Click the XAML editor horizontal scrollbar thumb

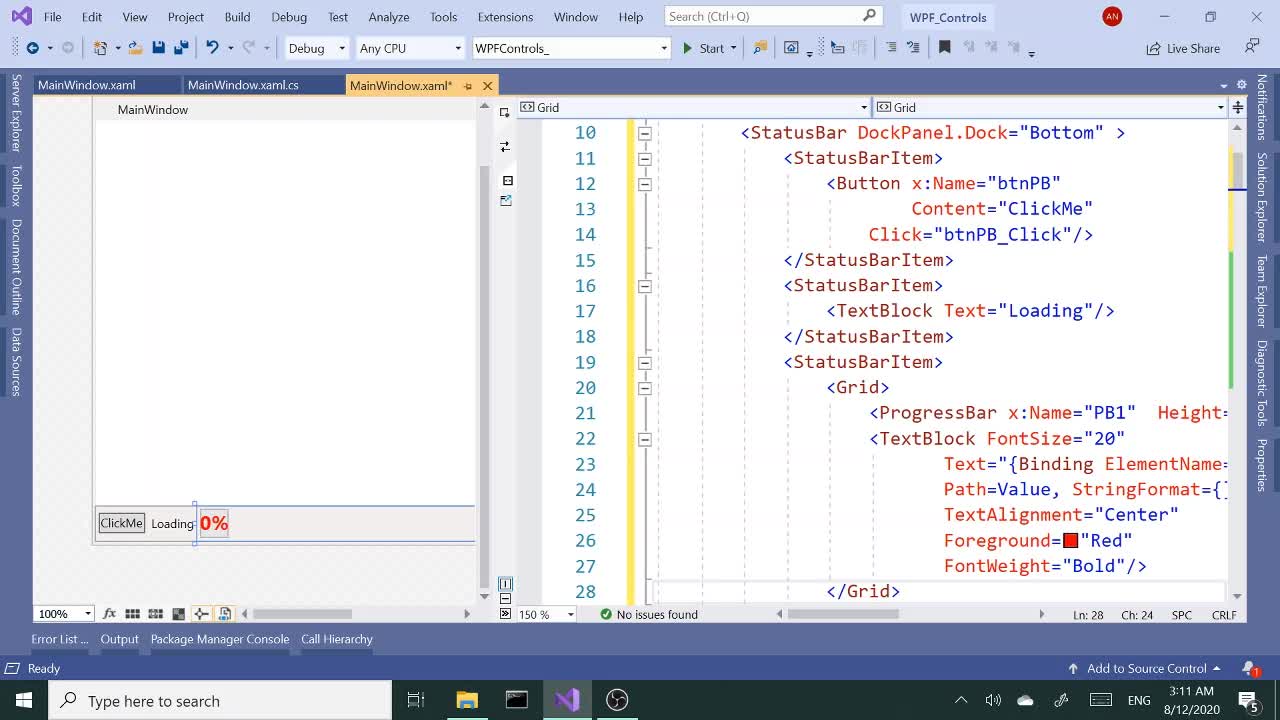[842, 614]
